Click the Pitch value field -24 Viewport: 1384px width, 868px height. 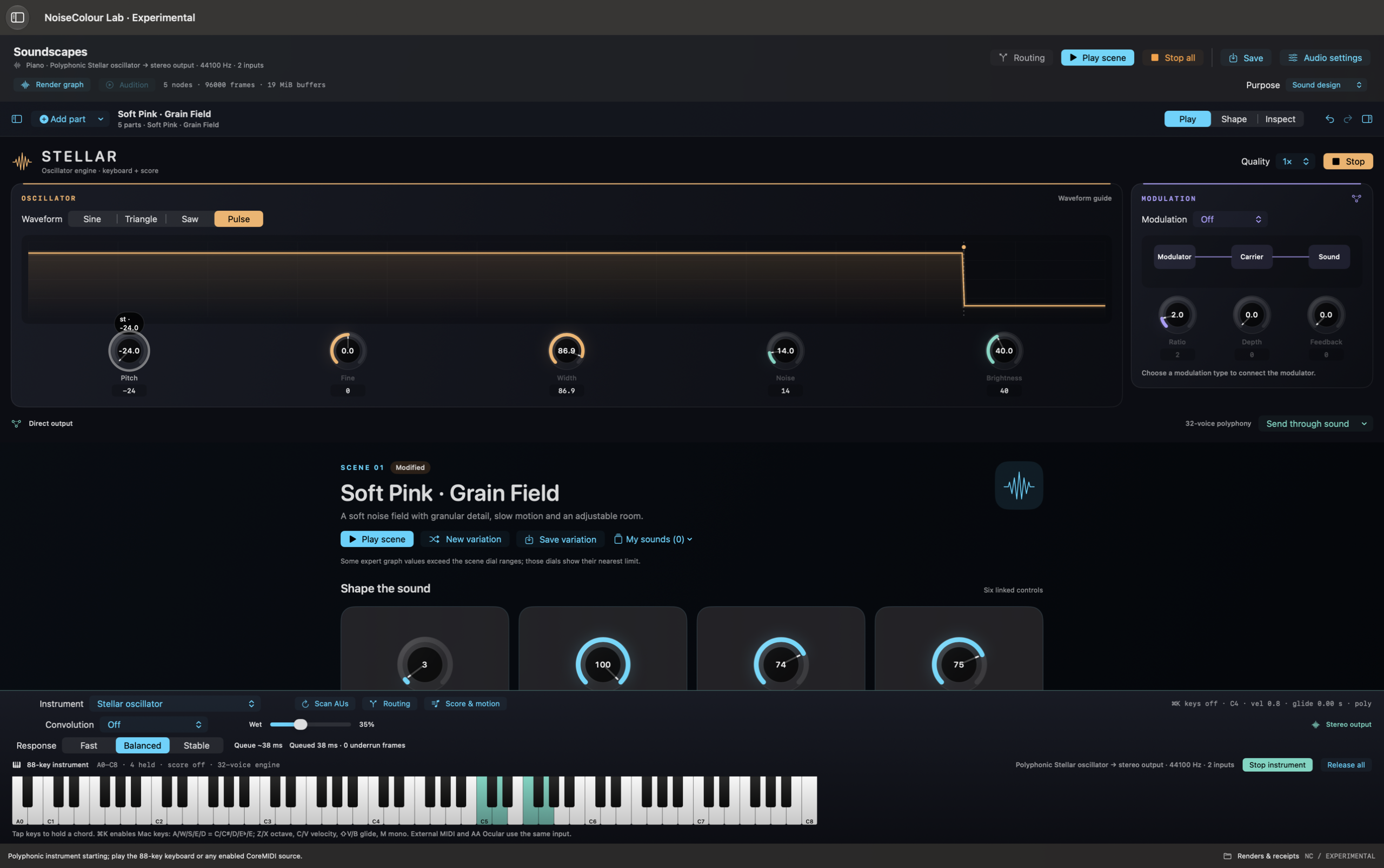(129, 391)
